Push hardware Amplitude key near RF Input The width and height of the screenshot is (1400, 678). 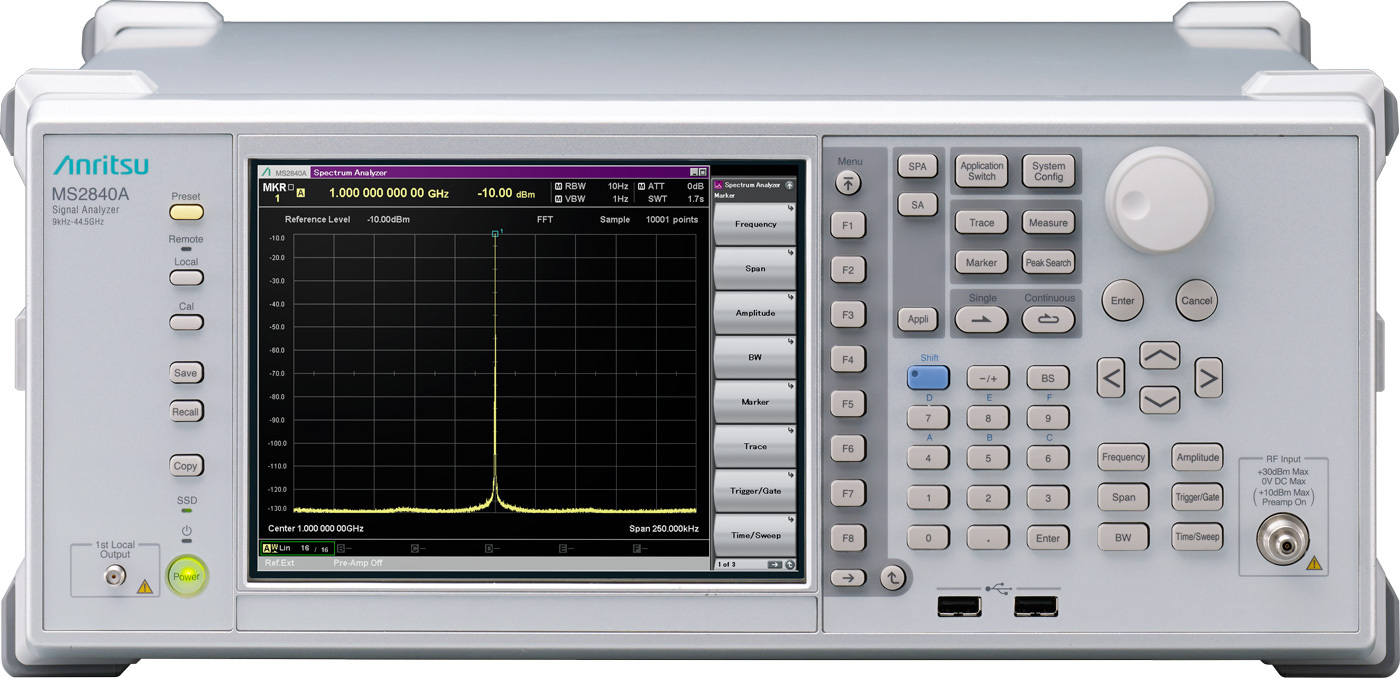click(x=1197, y=458)
